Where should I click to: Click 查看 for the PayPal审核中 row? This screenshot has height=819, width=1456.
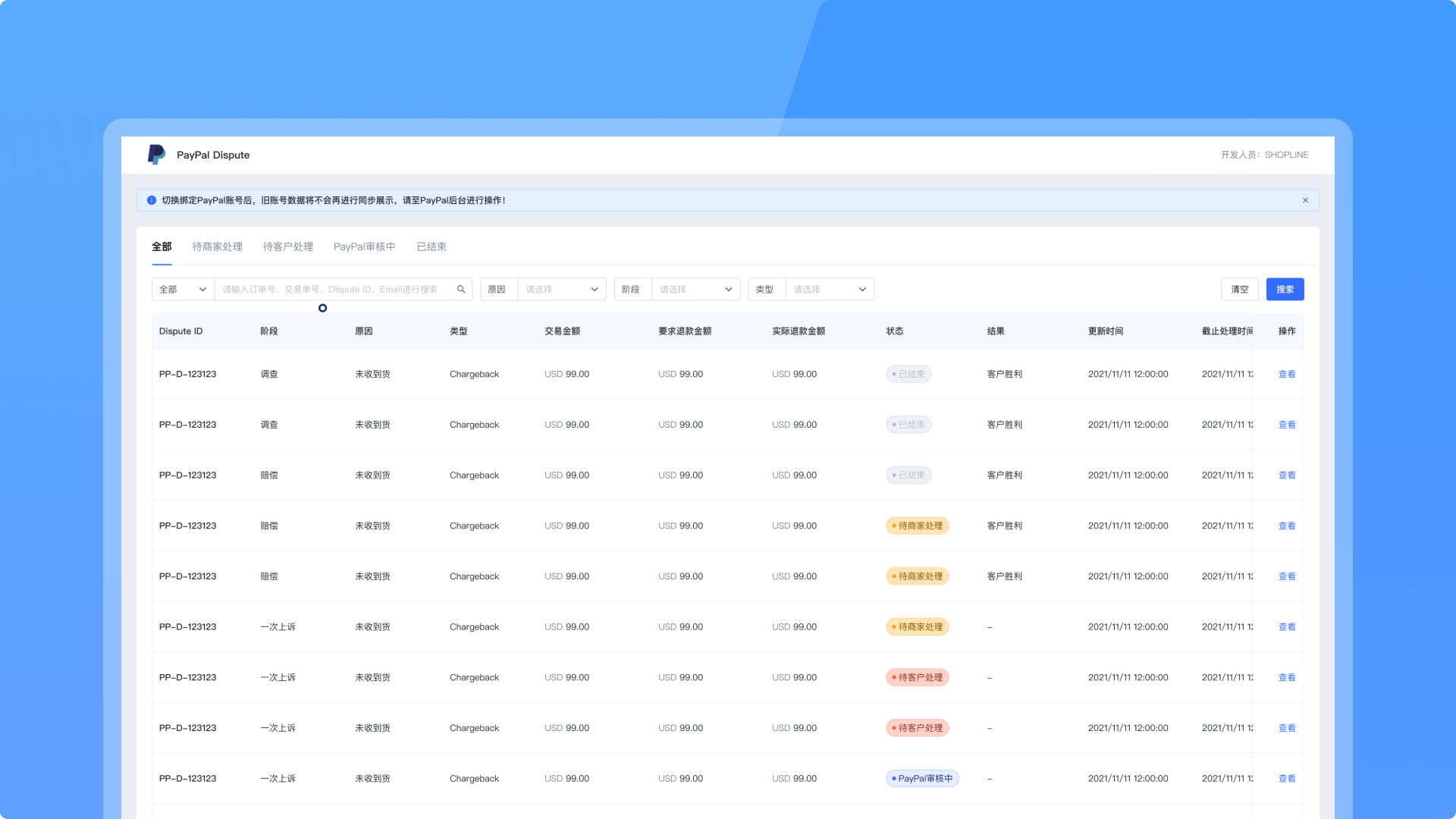pyautogui.click(x=1286, y=779)
